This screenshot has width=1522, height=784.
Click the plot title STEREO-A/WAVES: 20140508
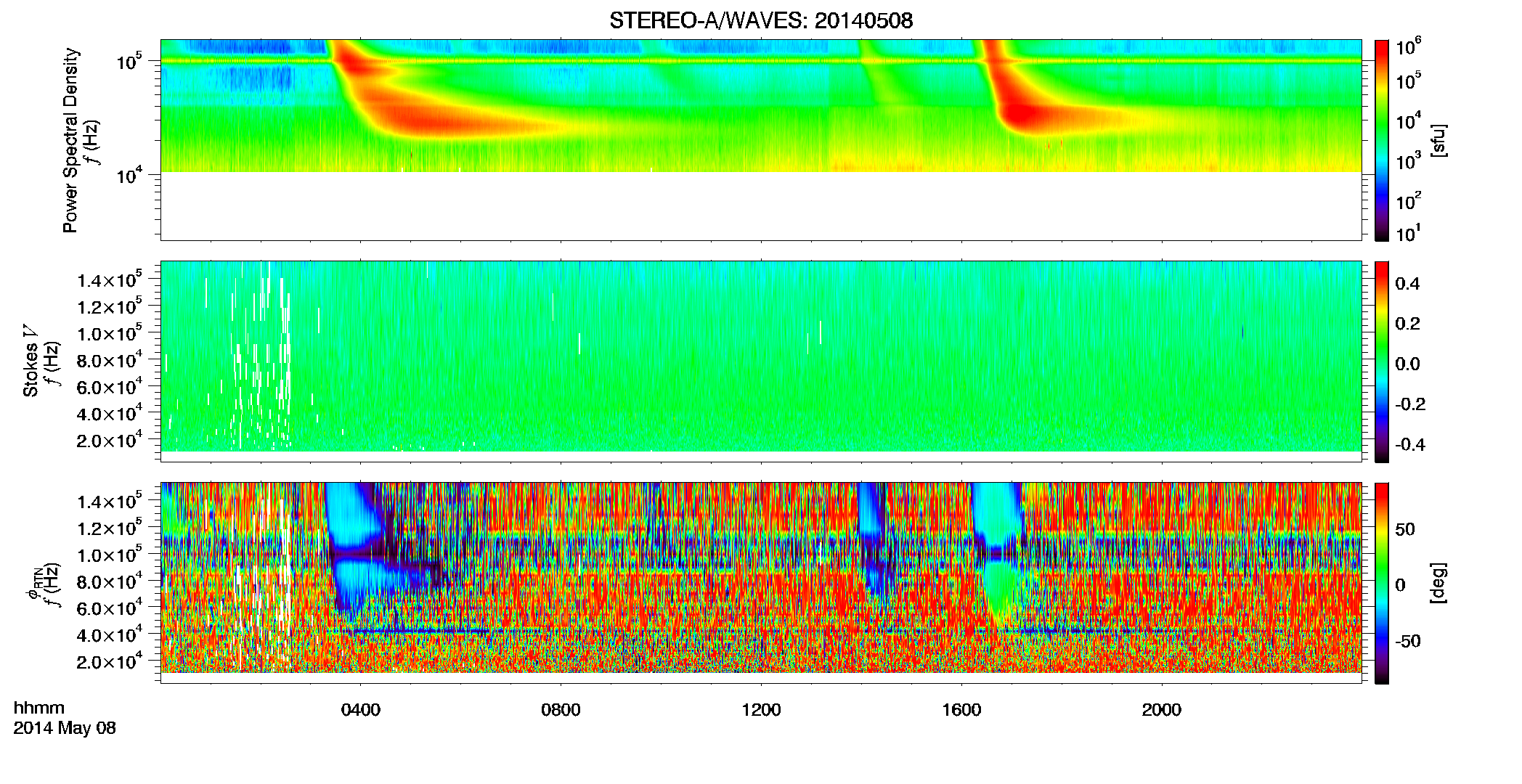point(761,20)
